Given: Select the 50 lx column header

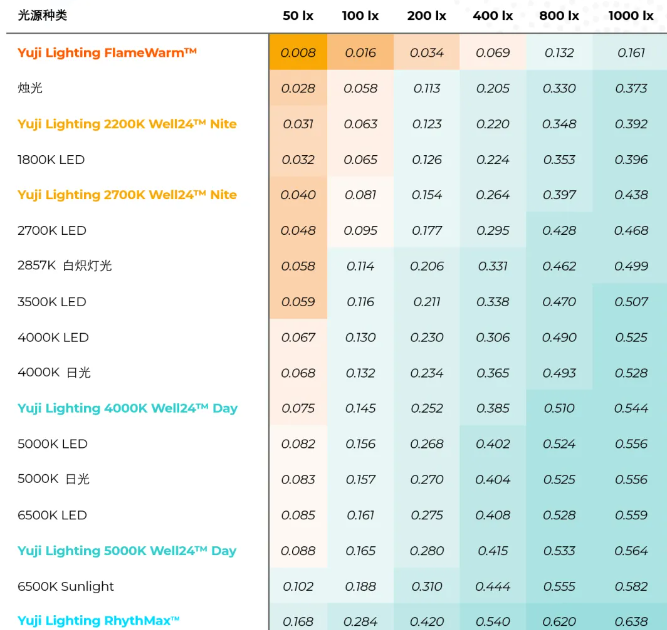Looking at the screenshot, I should point(298,16).
